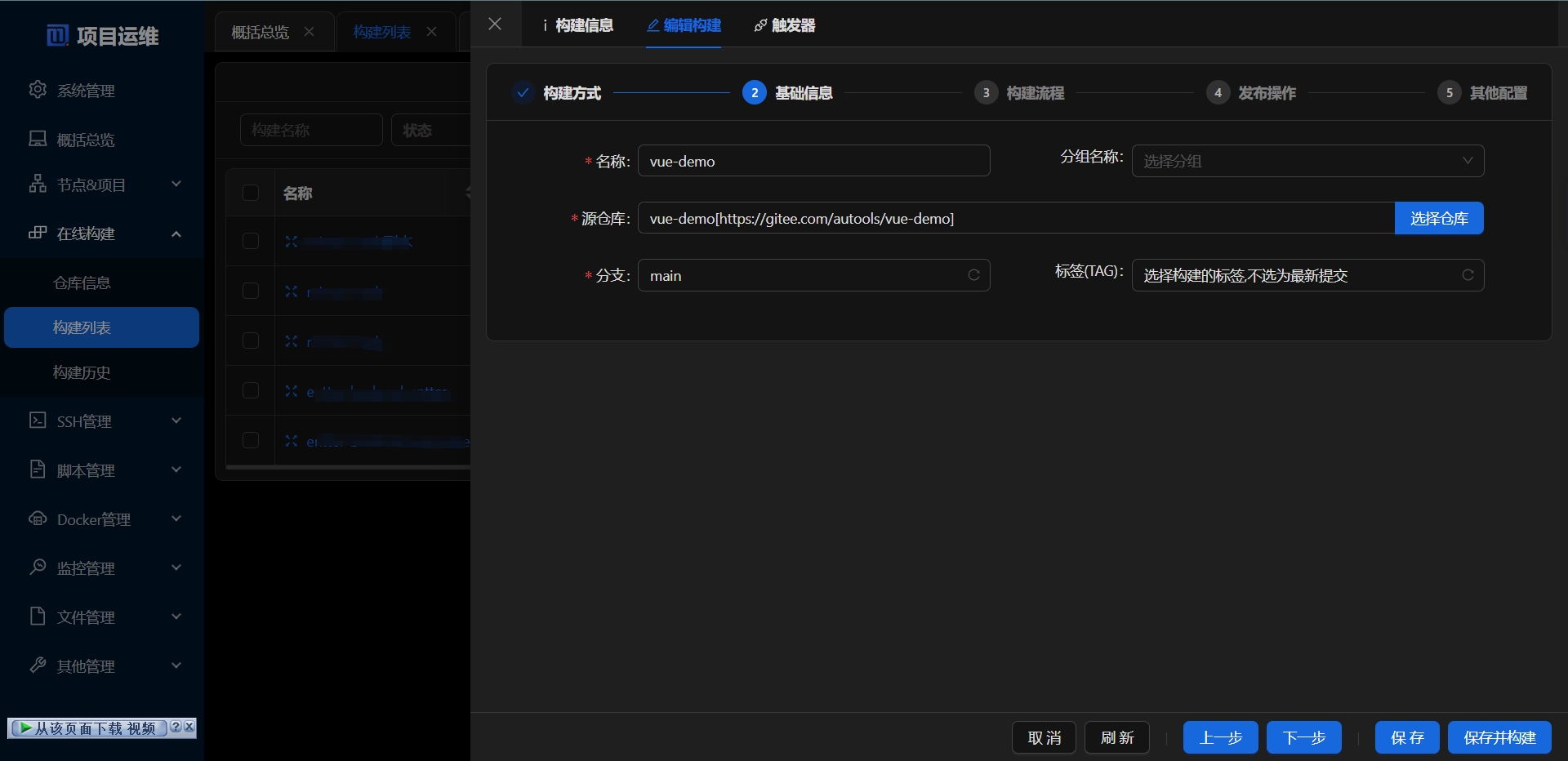Click the refresh icon in branch field

[x=973, y=275]
